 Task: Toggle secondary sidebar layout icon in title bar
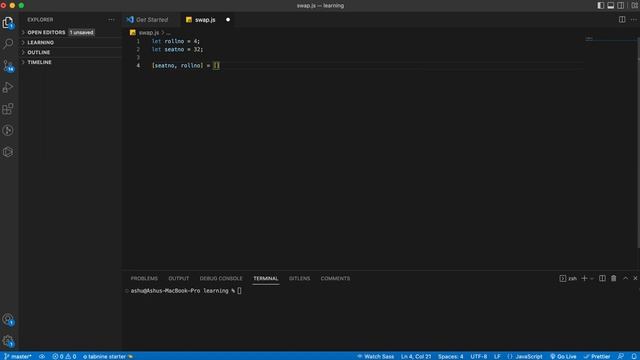coord(620,6)
